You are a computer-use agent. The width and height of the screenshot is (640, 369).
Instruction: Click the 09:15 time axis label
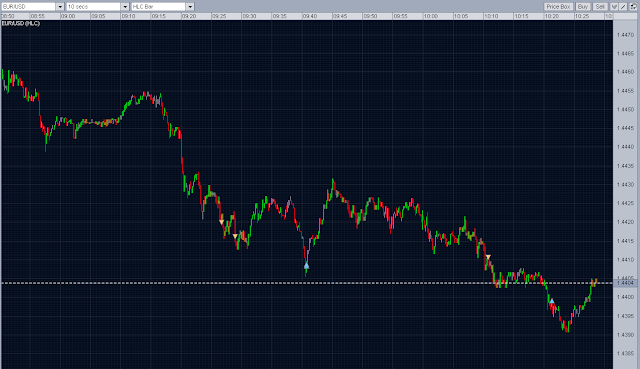click(x=159, y=16)
